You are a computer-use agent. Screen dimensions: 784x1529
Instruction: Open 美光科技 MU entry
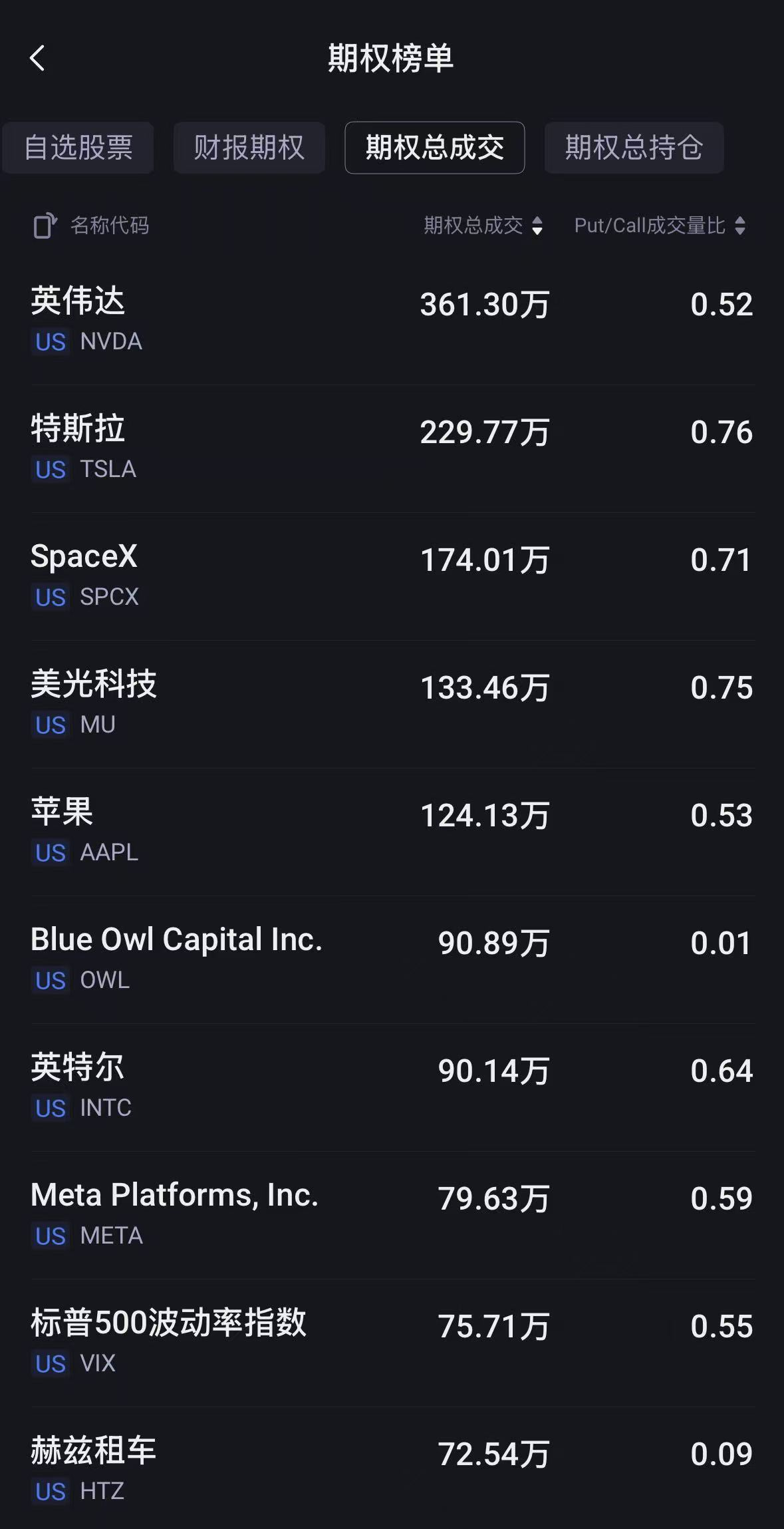[392, 705]
